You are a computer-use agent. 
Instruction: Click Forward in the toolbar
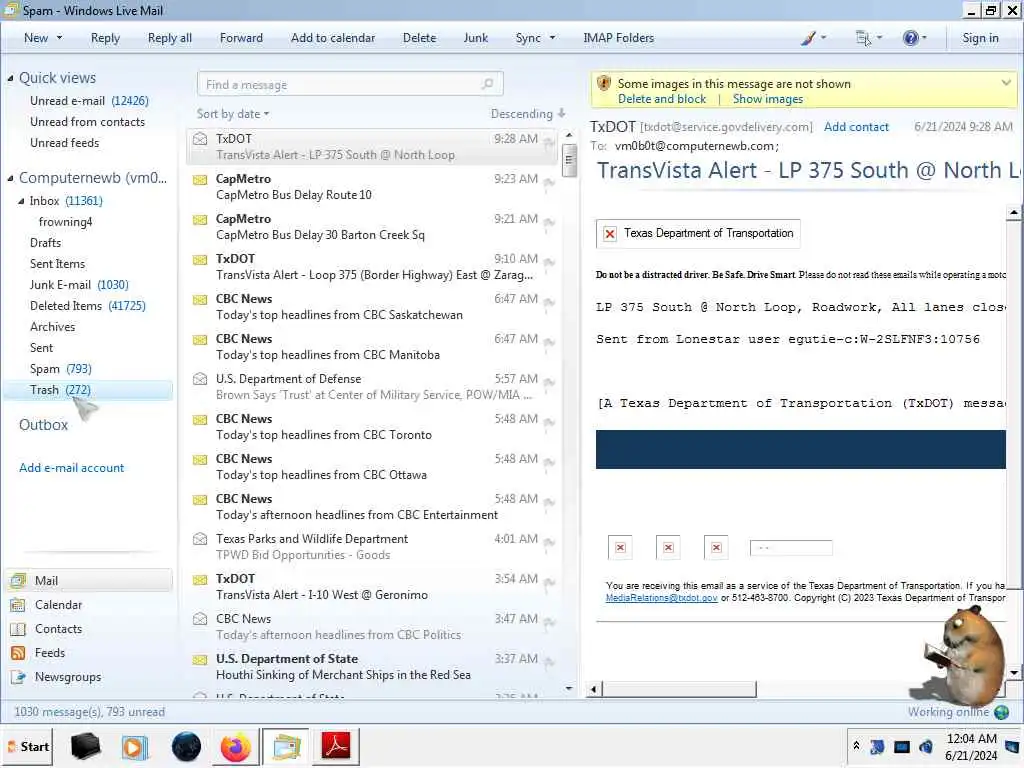point(241,38)
